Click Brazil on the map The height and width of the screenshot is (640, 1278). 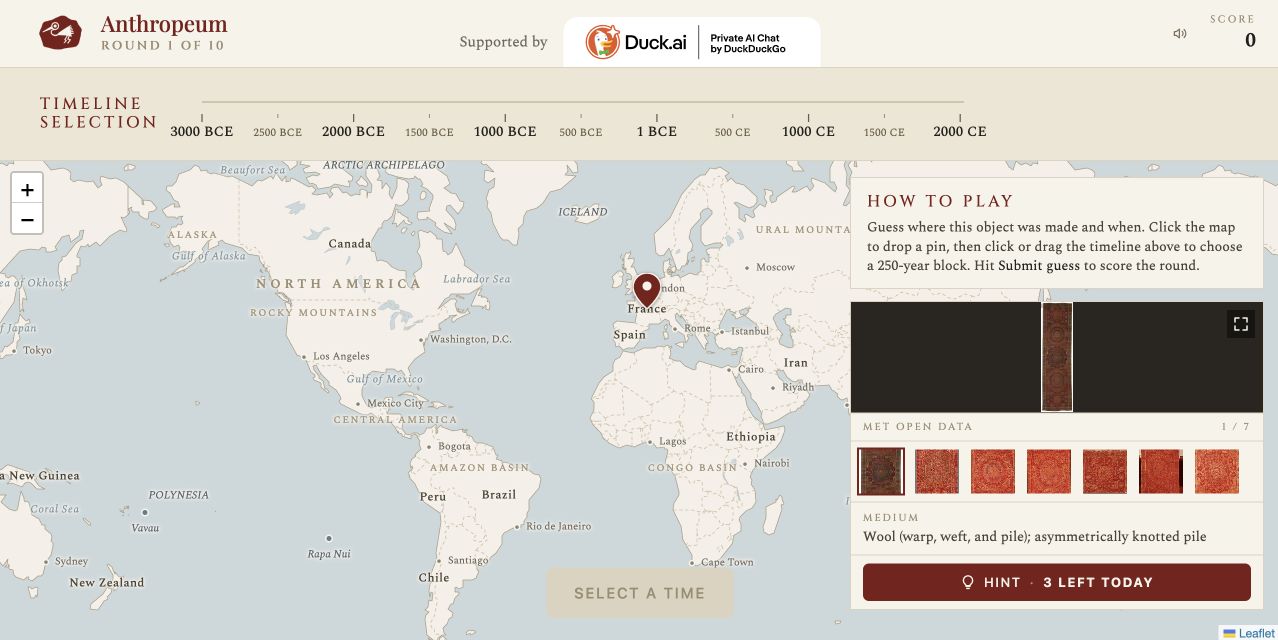coord(499,494)
